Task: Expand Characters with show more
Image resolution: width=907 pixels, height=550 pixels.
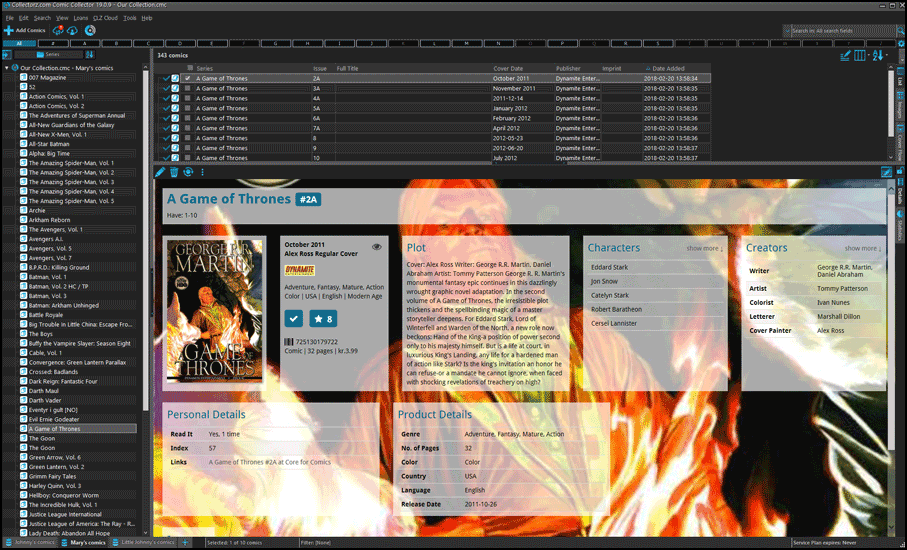Action: 705,248
